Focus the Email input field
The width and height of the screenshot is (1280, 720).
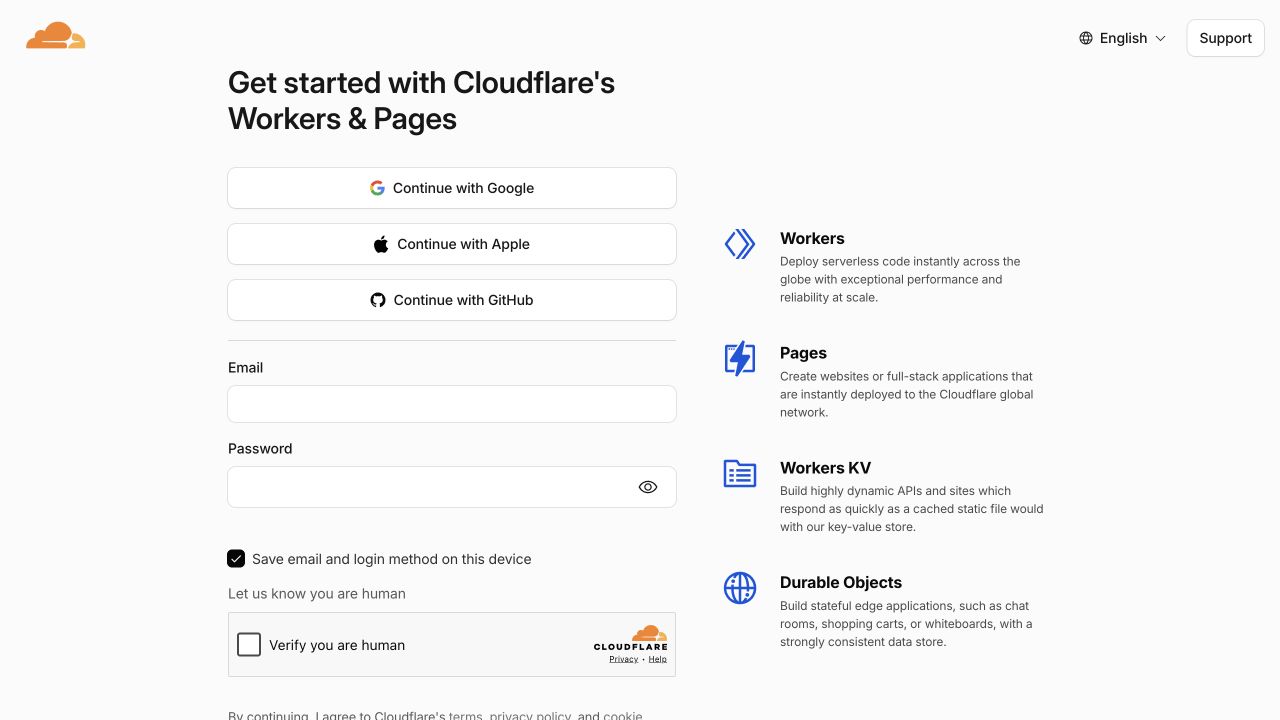click(452, 404)
